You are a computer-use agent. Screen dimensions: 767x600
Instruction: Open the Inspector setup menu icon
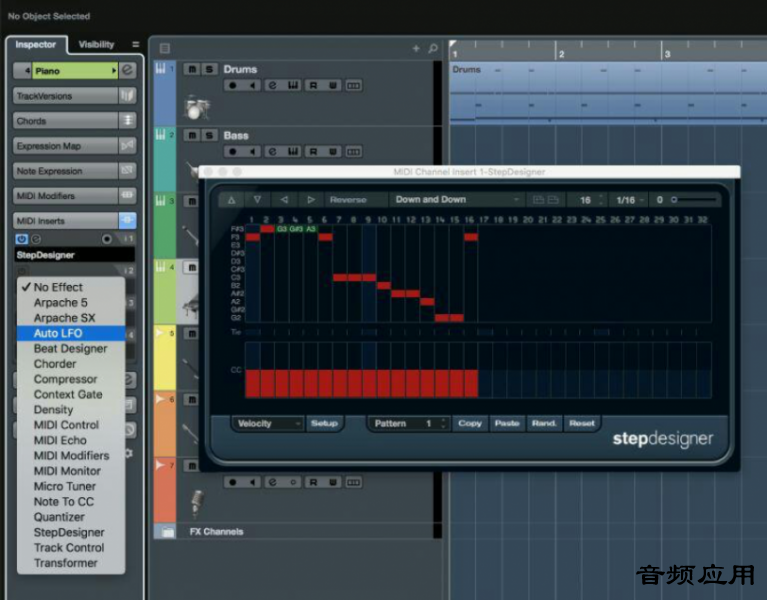pyautogui.click(x=135, y=44)
